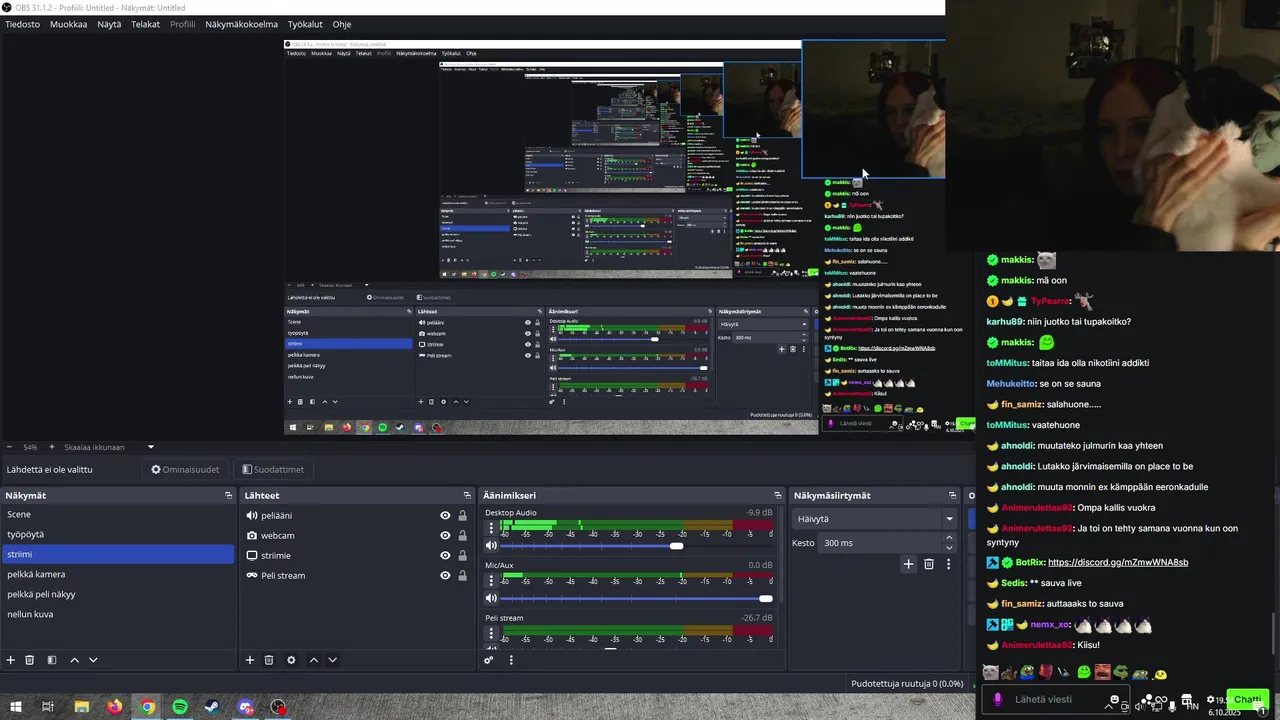Viewport: 1280px width, 720px height.
Task: Move source up in Lähteet toolbar
Action: tap(314, 660)
